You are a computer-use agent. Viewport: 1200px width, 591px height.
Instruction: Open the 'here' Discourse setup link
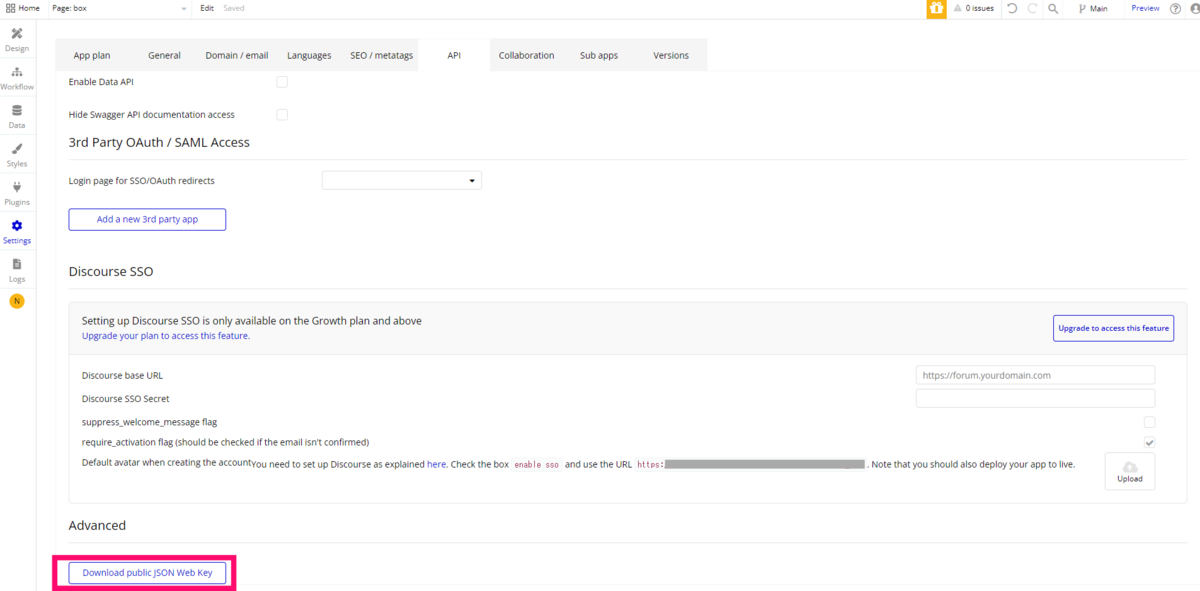coord(437,464)
